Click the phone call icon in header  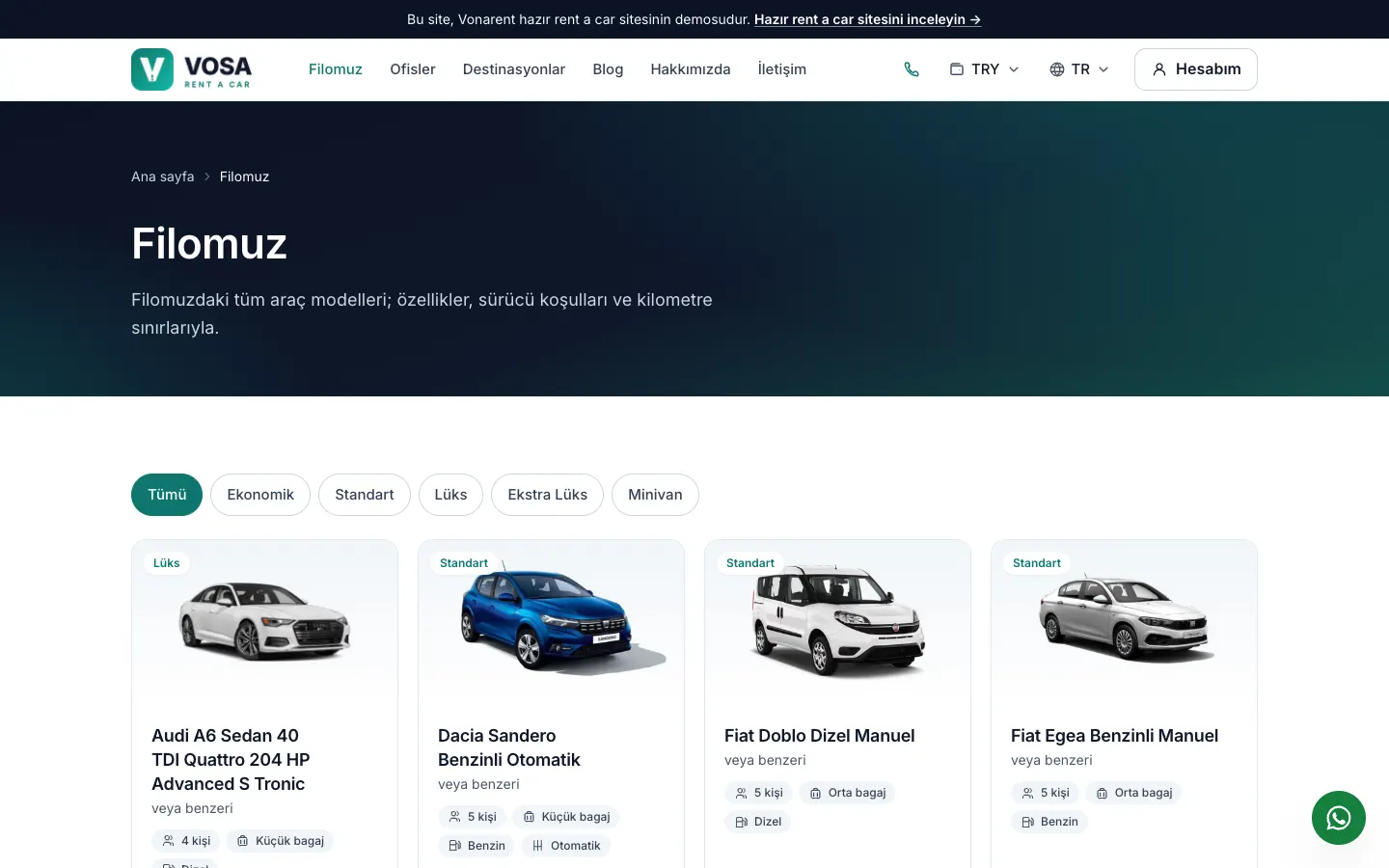[912, 69]
